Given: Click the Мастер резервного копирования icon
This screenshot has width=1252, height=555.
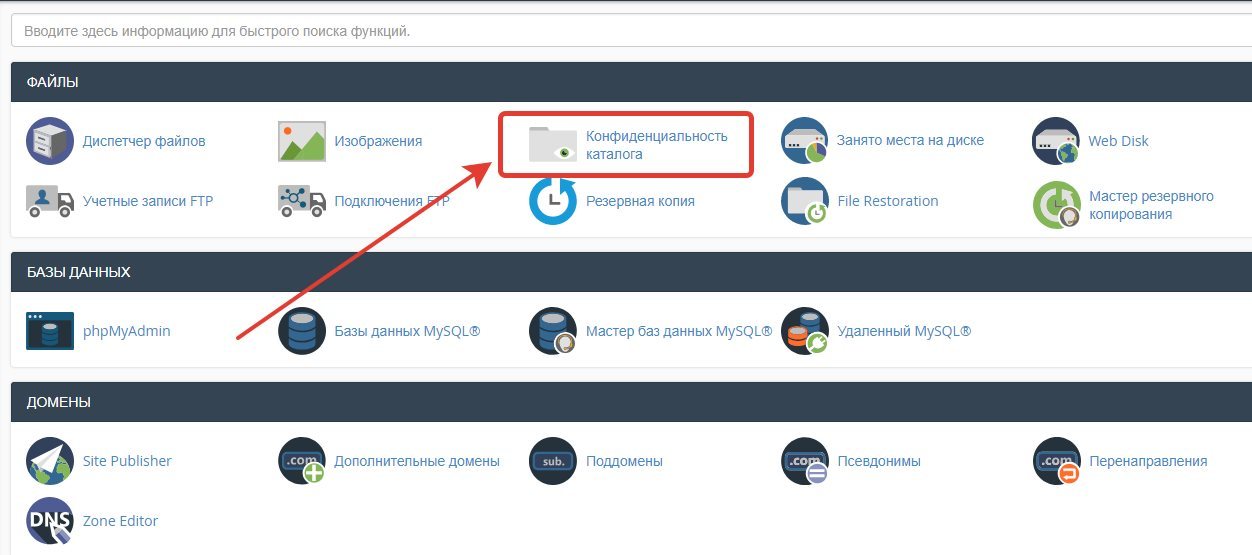Looking at the screenshot, I should coord(1058,205).
